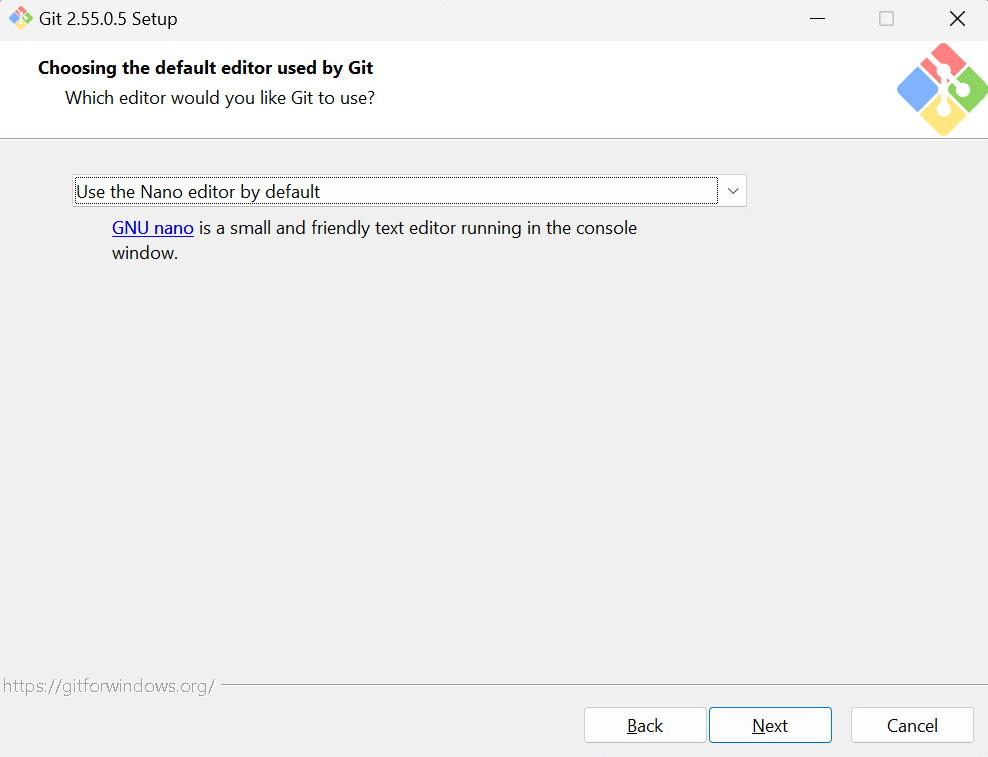Minimize the Git Setup window
Viewport: 988px width, 757px height.
(817, 19)
